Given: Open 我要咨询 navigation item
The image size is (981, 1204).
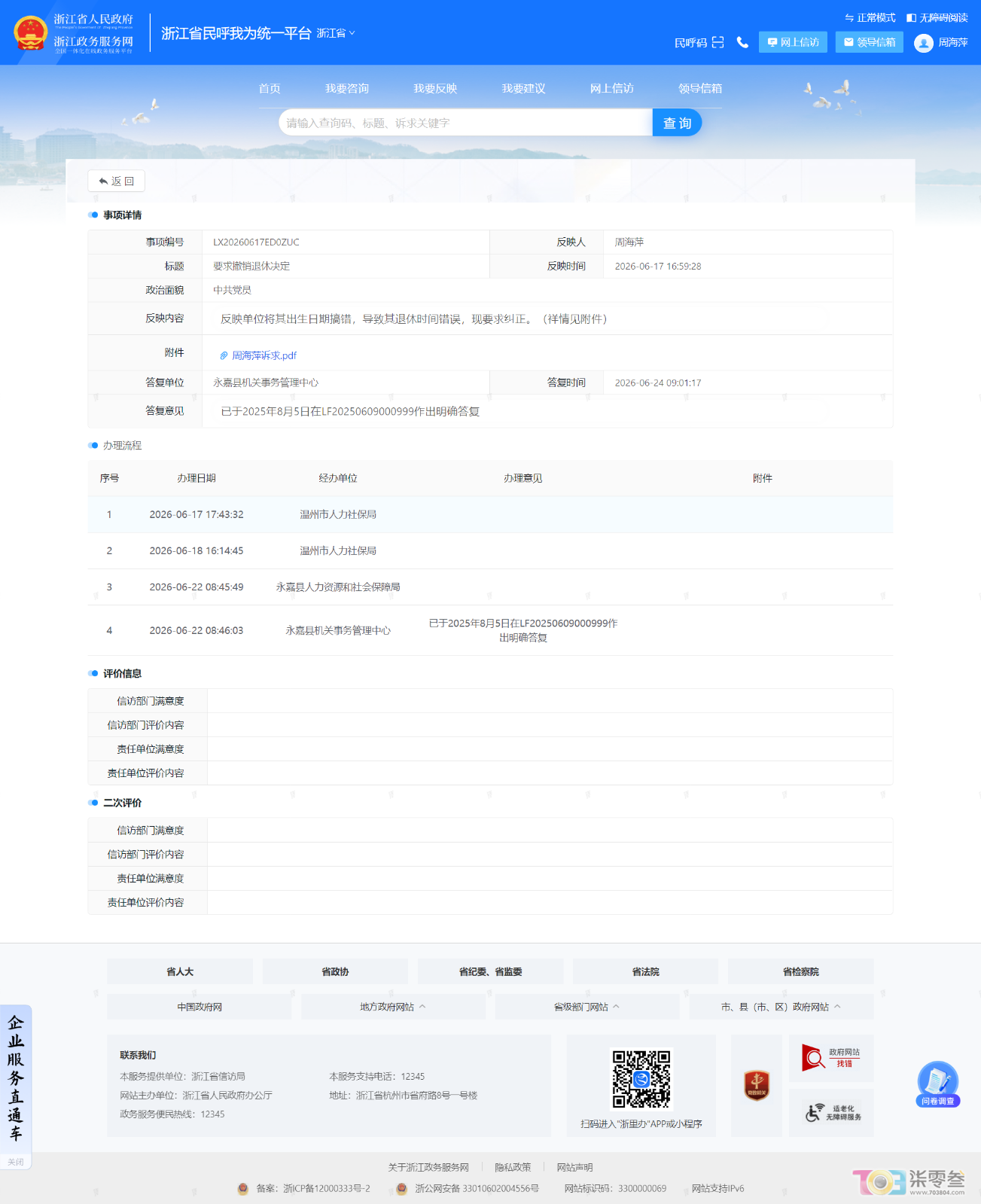Looking at the screenshot, I should coord(347,88).
